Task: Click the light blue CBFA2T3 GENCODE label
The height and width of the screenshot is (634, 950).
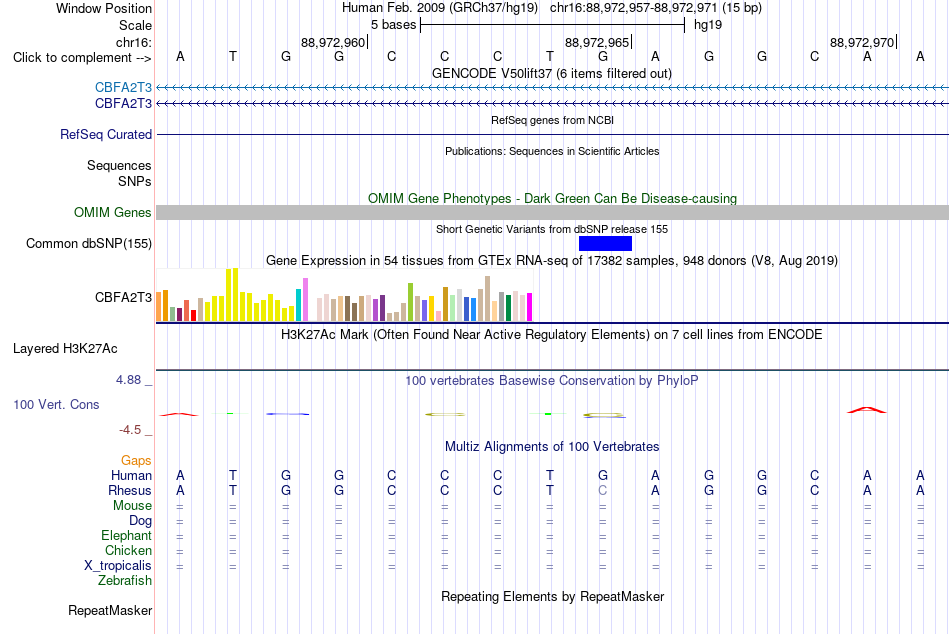Action: tap(123, 87)
